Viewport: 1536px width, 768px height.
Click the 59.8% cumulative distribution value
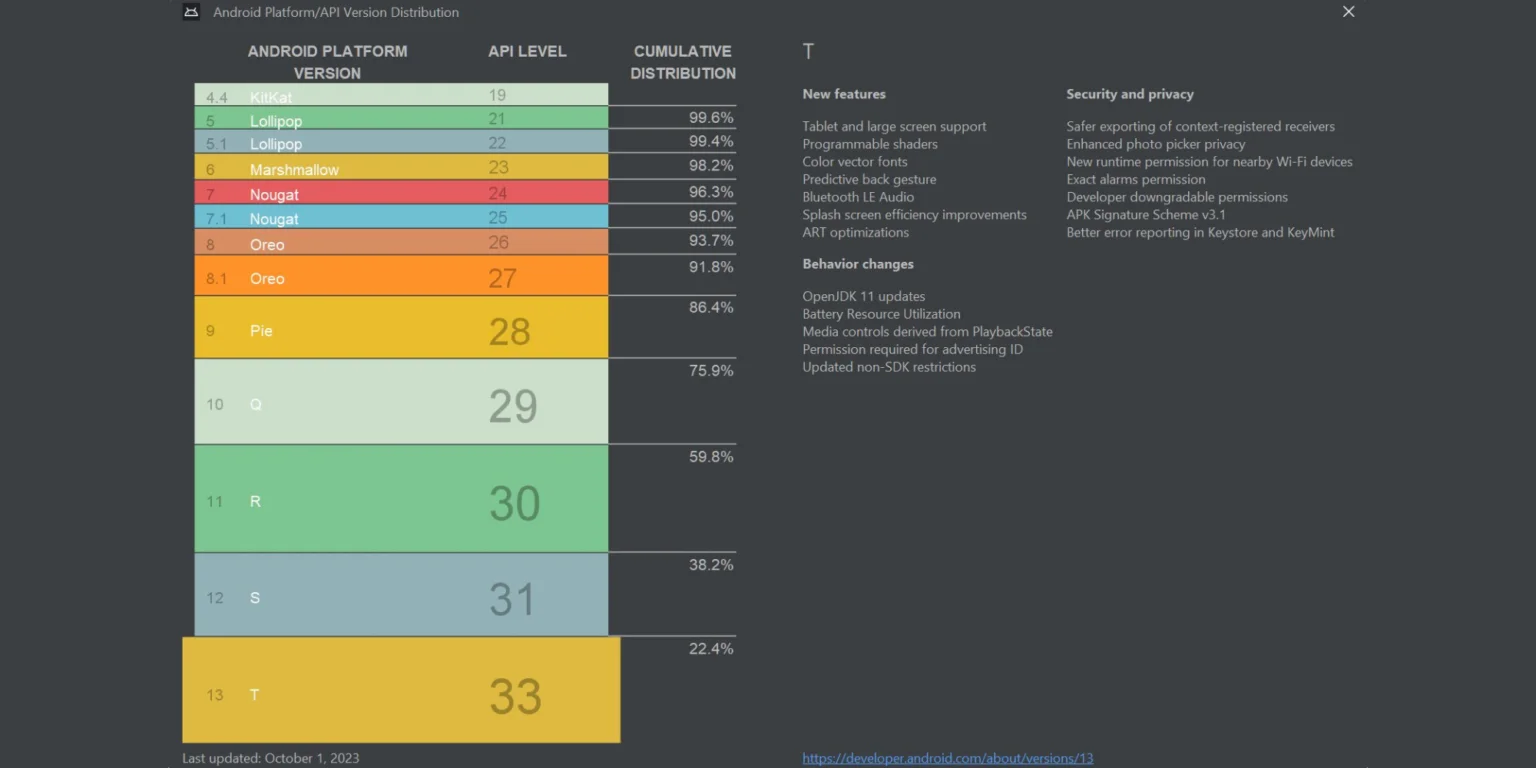711,456
